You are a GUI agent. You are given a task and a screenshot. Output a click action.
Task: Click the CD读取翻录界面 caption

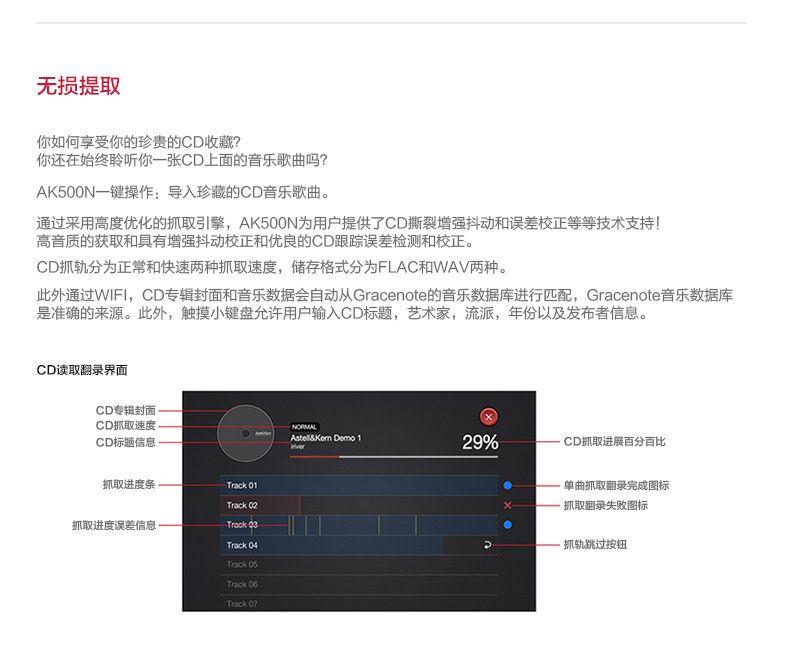[x=82, y=370]
